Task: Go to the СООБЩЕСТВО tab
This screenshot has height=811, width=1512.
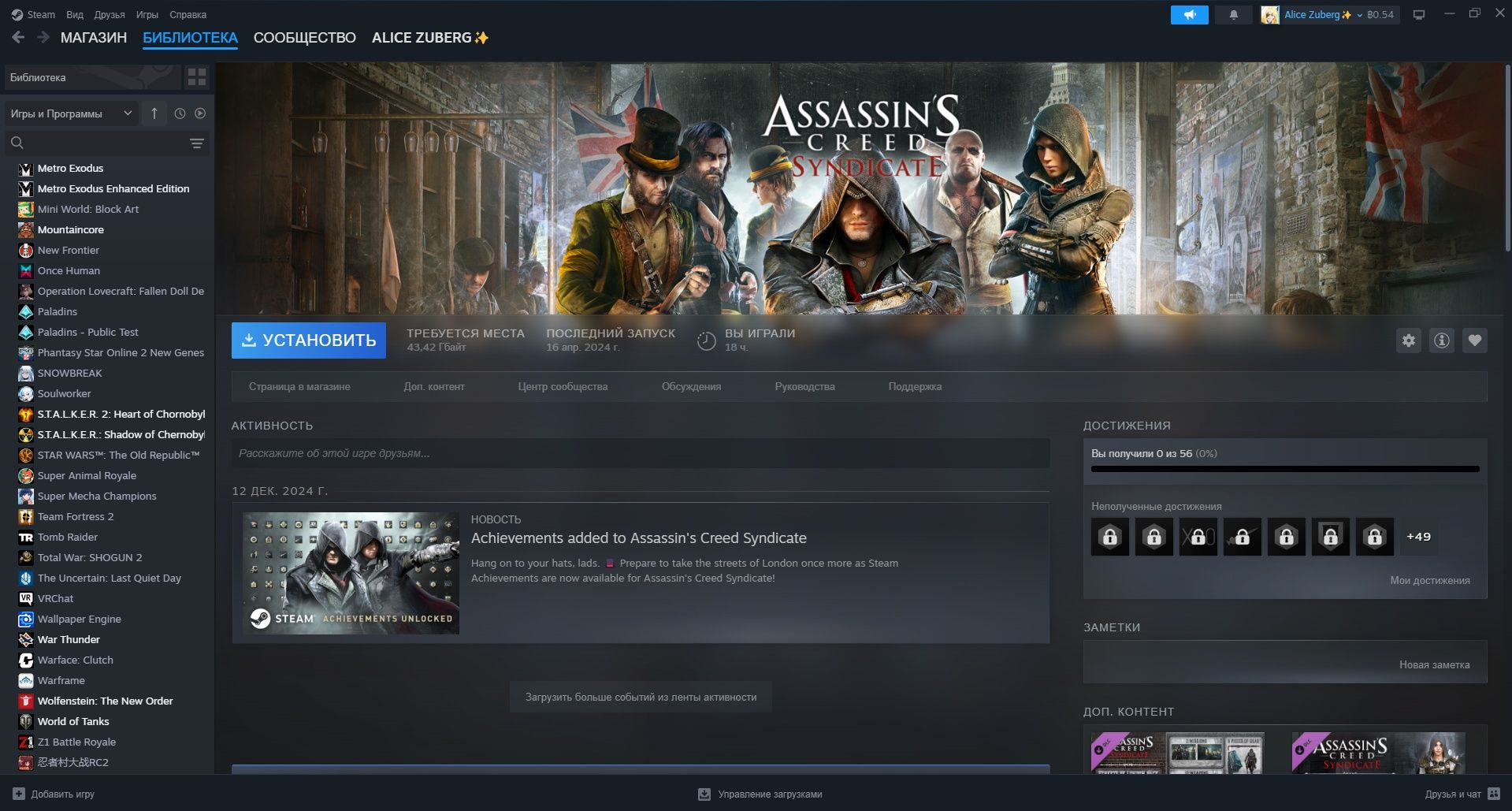Action: 305,38
